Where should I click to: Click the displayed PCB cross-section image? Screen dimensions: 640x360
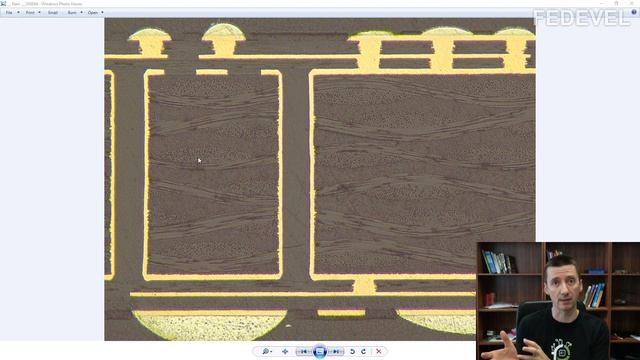[x=320, y=179]
